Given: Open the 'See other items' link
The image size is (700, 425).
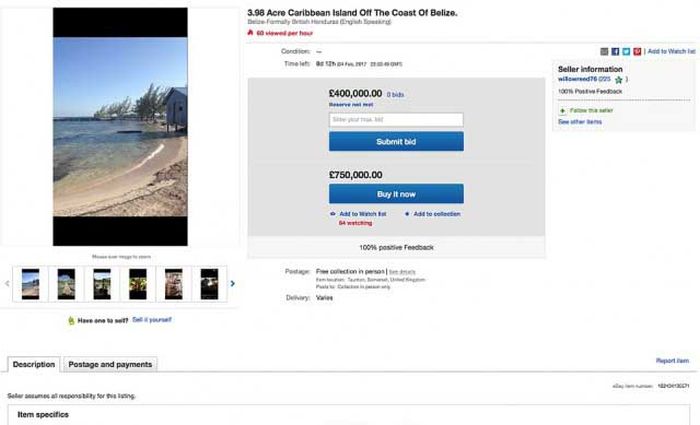Looking at the screenshot, I should (580, 122).
